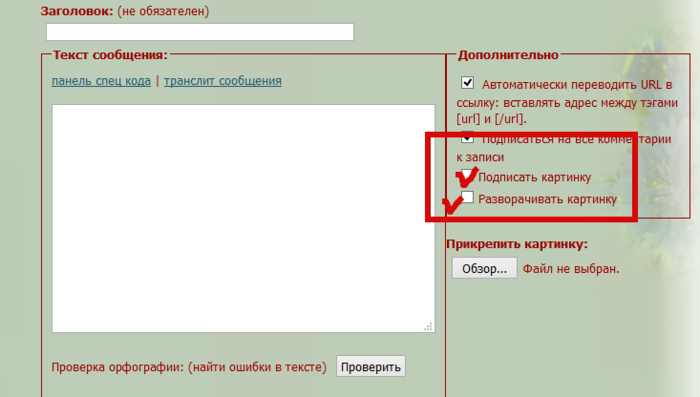Click the Заголовок title input field
The width and height of the screenshot is (700, 397).
click(200, 32)
